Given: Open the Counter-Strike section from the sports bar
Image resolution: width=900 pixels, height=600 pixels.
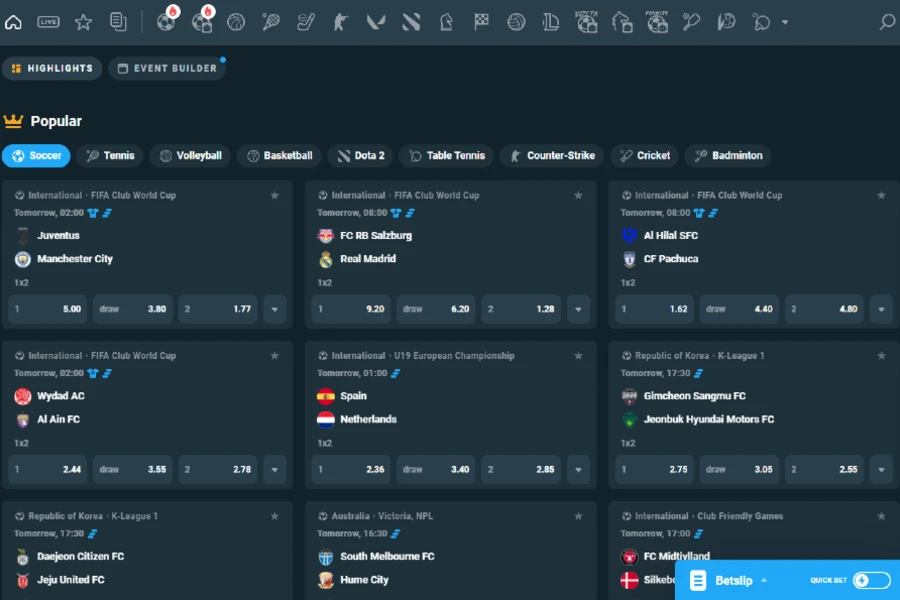Looking at the screenshot, I should tap(340, 22).
